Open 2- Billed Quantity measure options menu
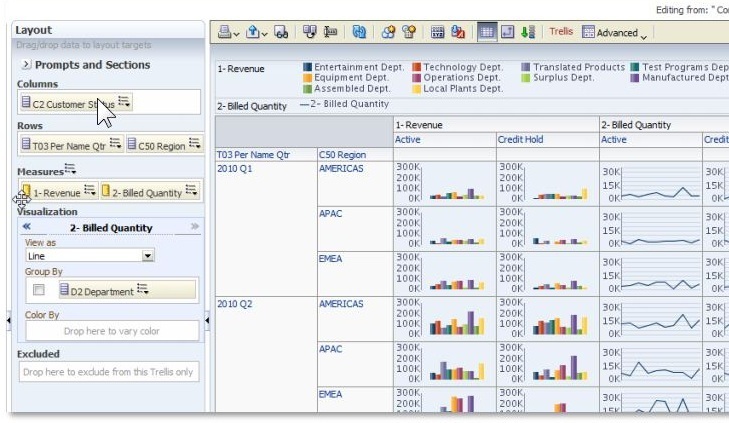Viewport: 729px width, 423px height. 192,191
